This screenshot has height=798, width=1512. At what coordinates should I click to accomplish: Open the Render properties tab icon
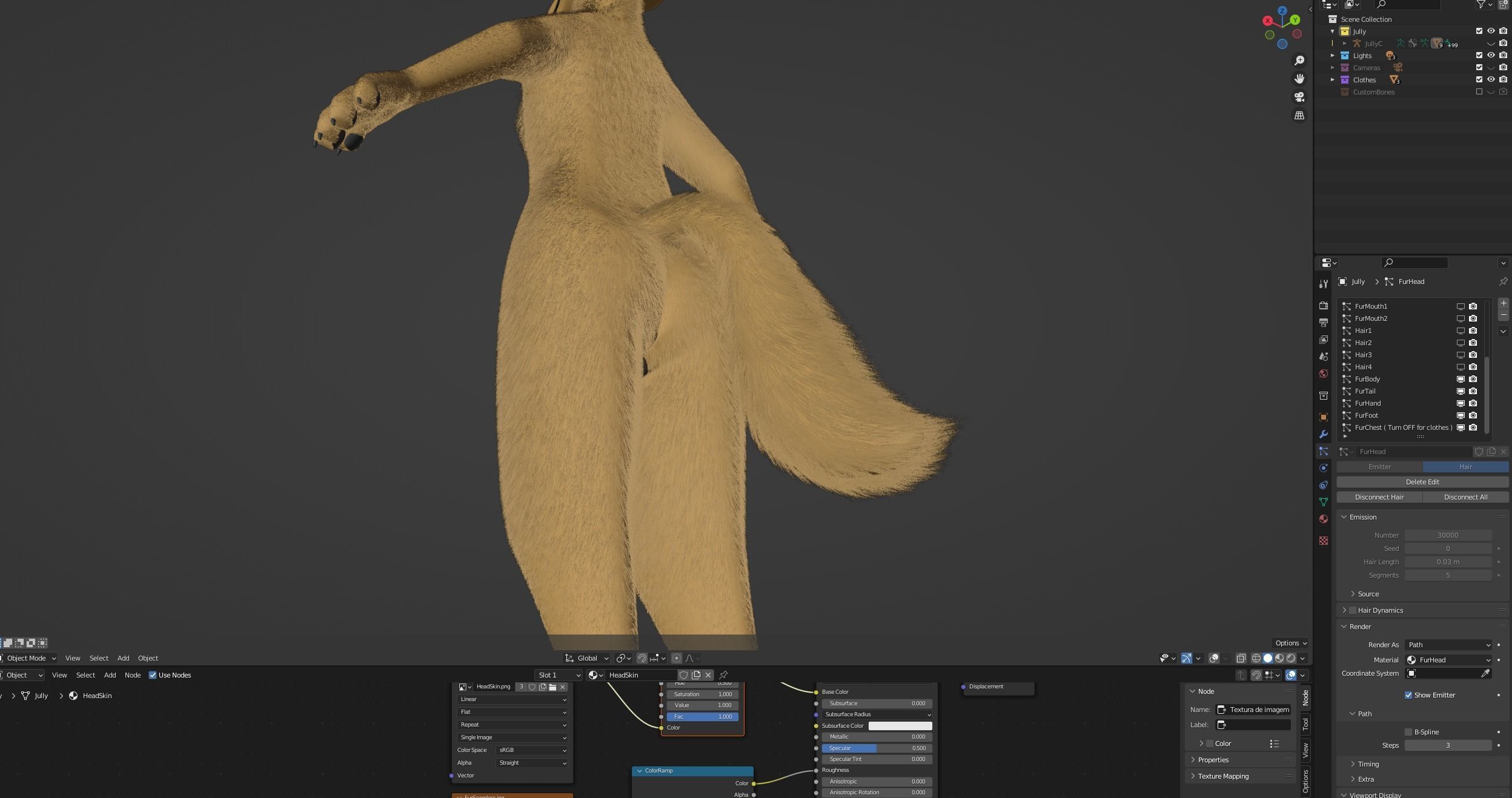(1324, 306)
